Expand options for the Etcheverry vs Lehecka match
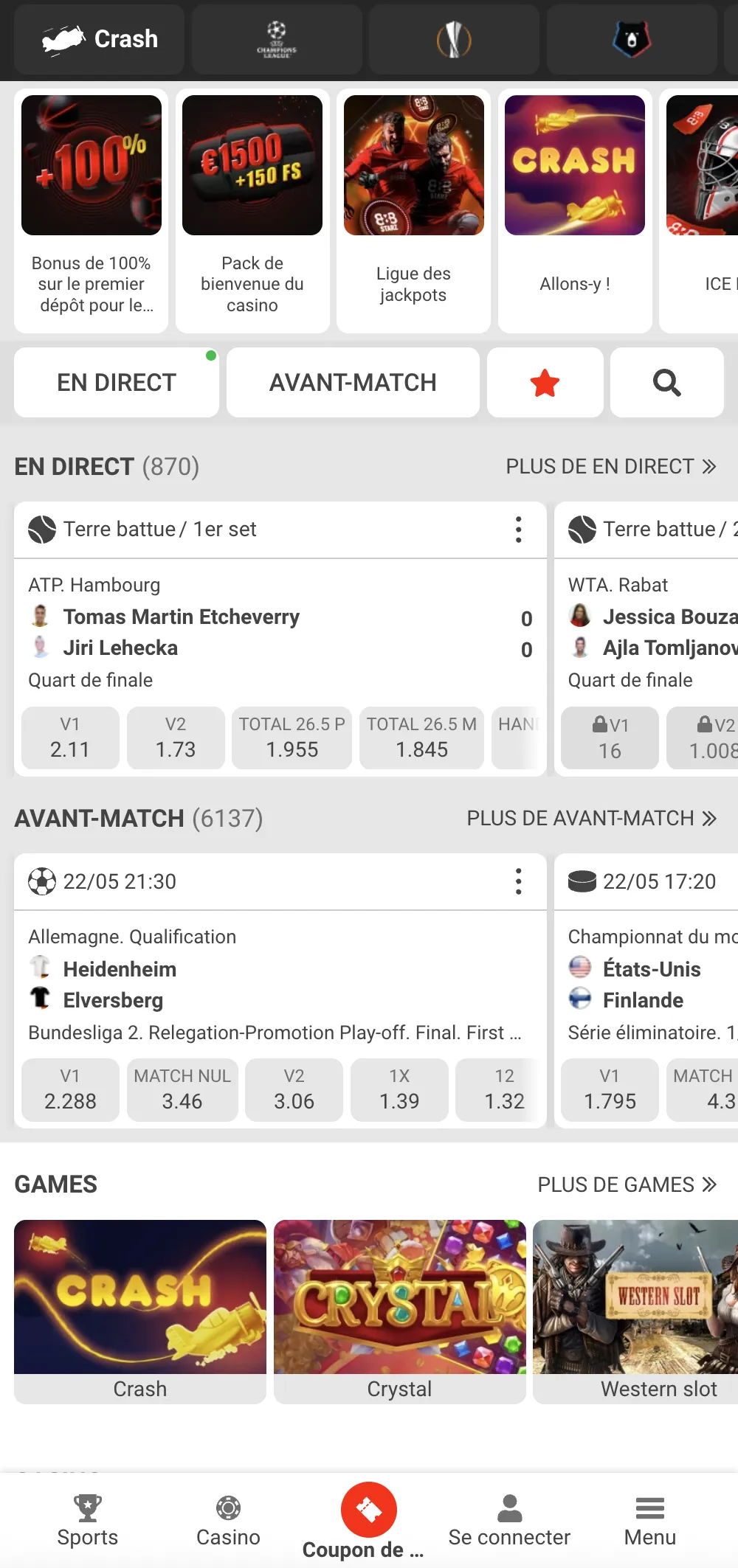 [519, 530]
